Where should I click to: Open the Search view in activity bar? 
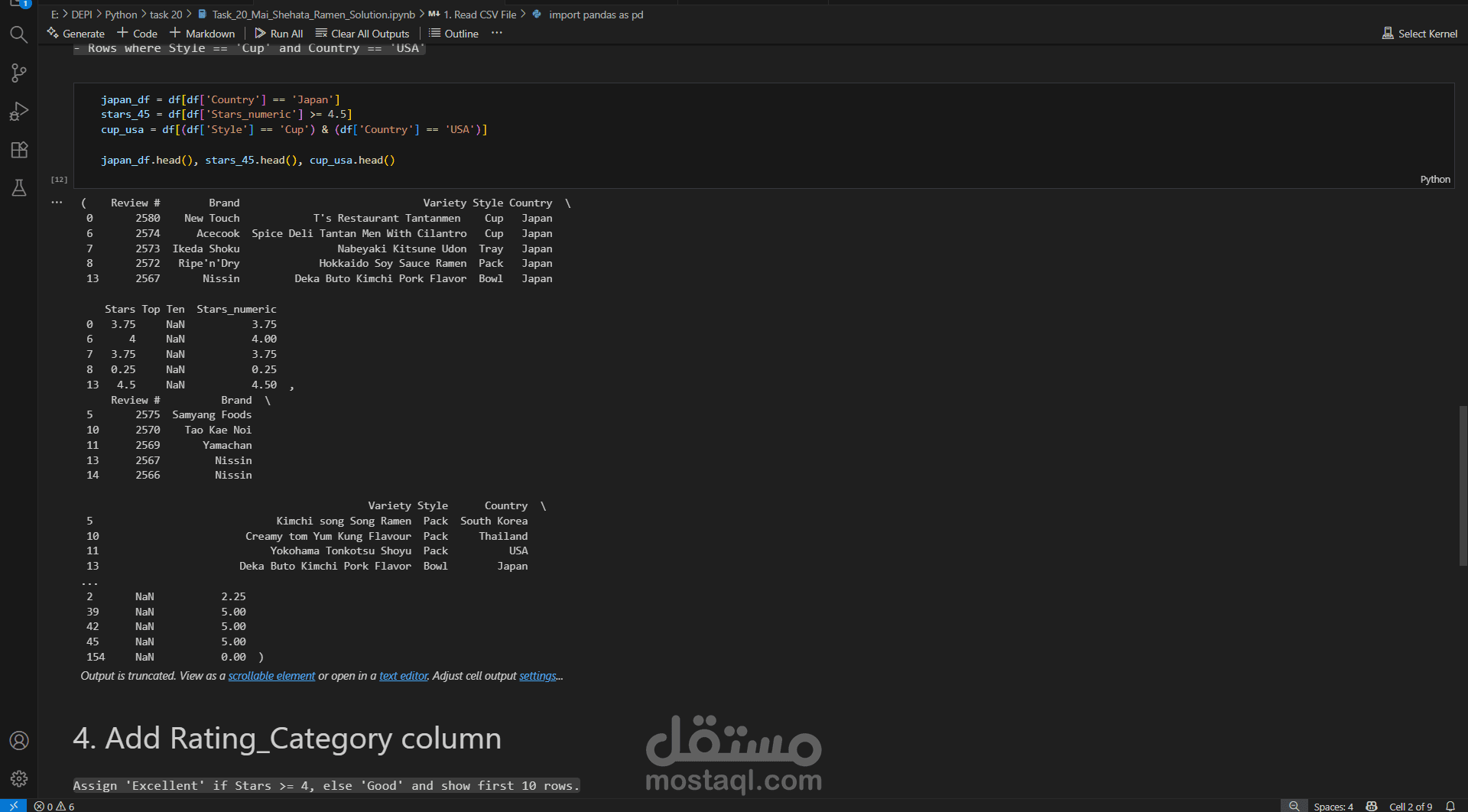tap(19, 34)
